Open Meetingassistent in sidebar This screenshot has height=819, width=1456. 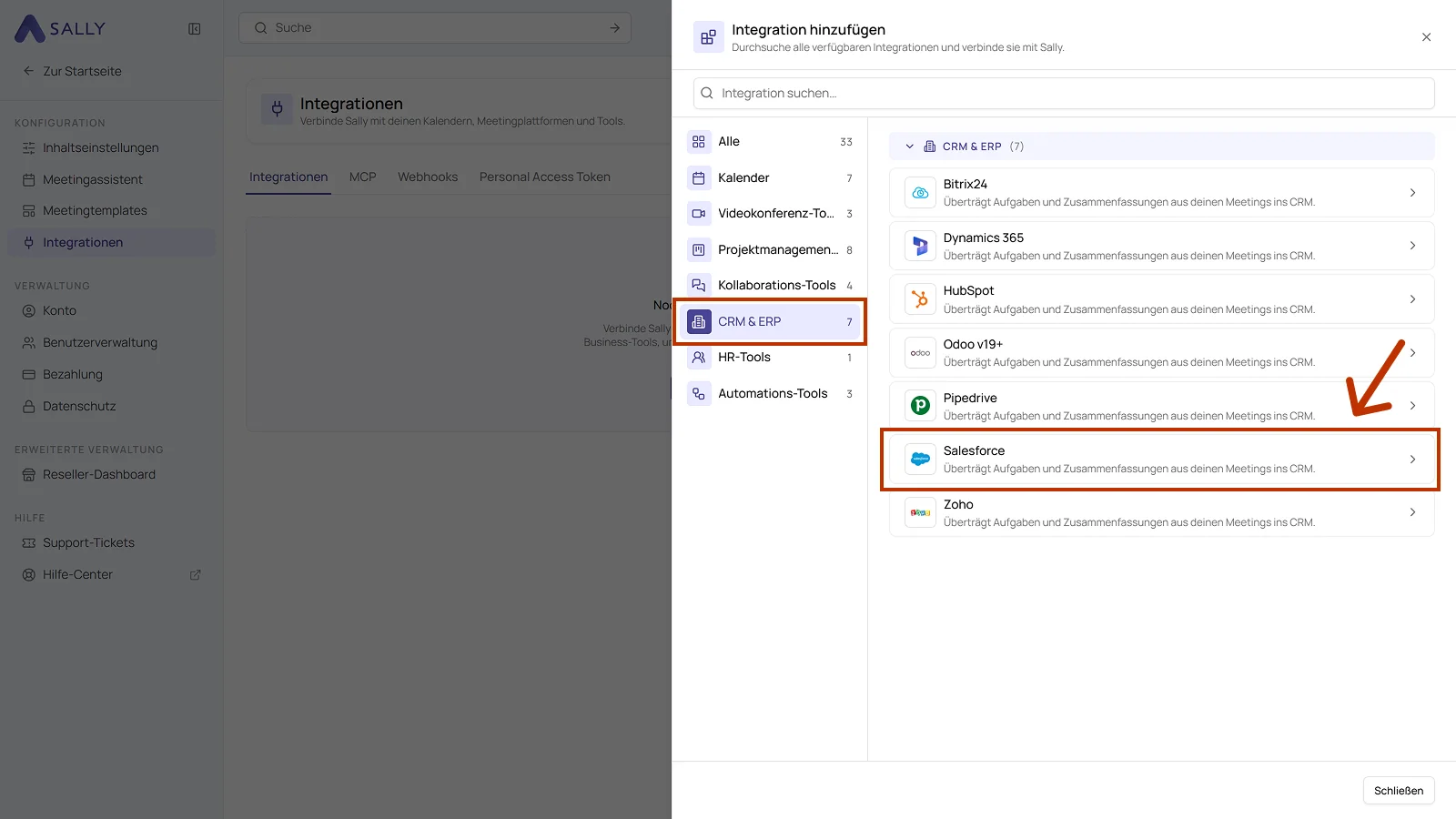click(111, 180)
